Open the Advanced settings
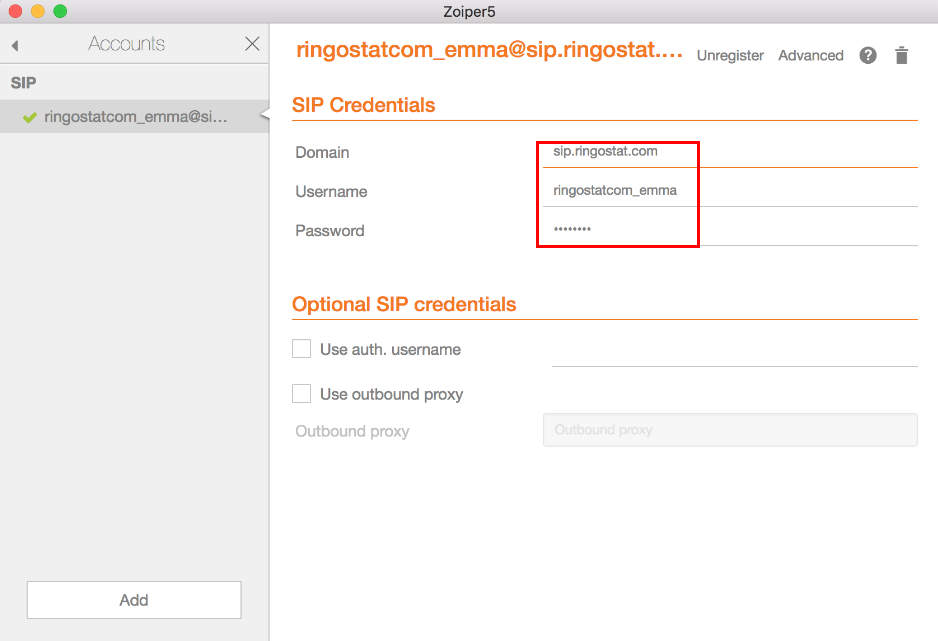This screenshot has height=641, width=938. click(811, 56)
